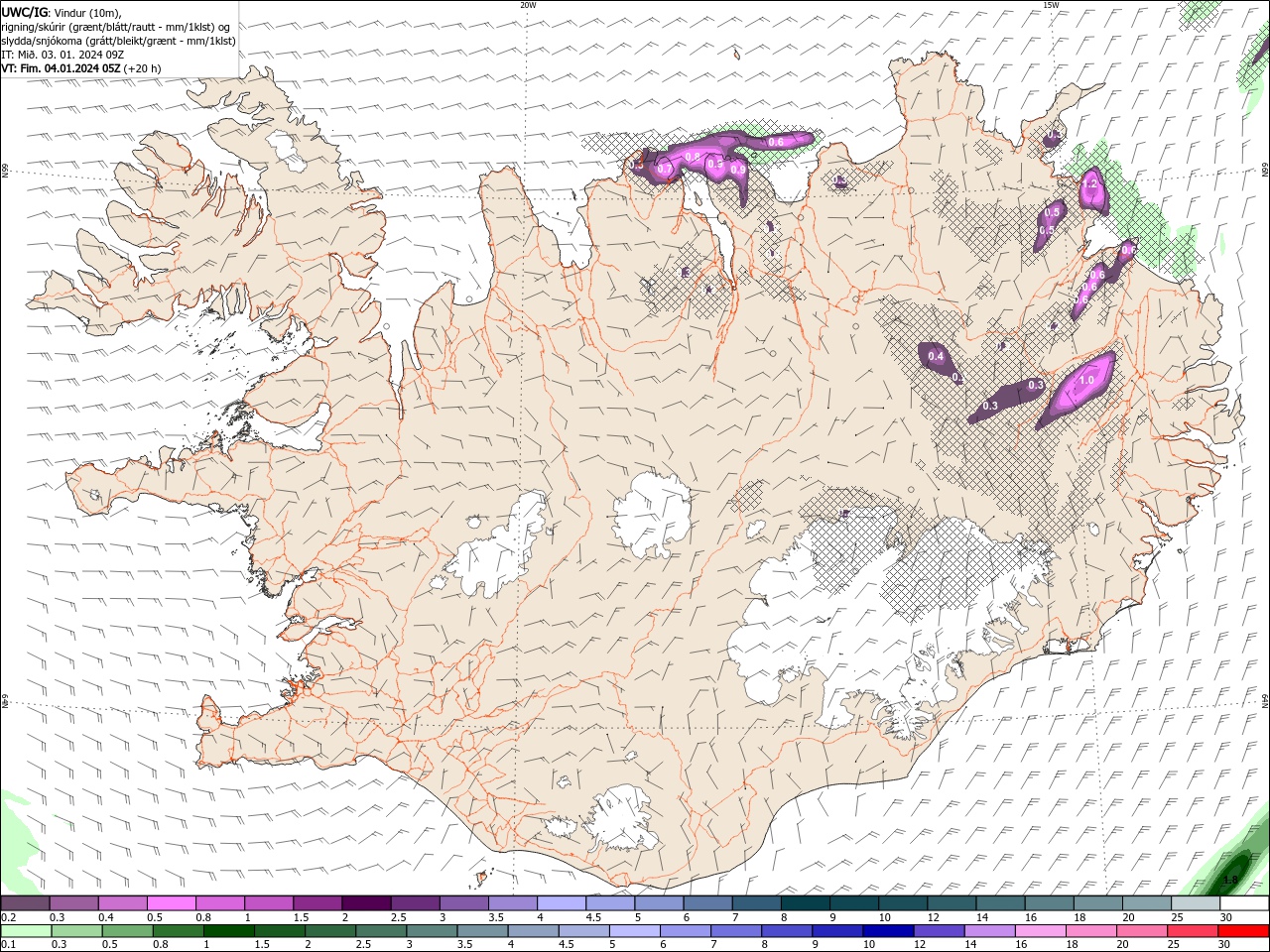Screen dimensions: 1270x952
Task: Click the 1.2 precipitation value on the map
Action: [1090, 183]
